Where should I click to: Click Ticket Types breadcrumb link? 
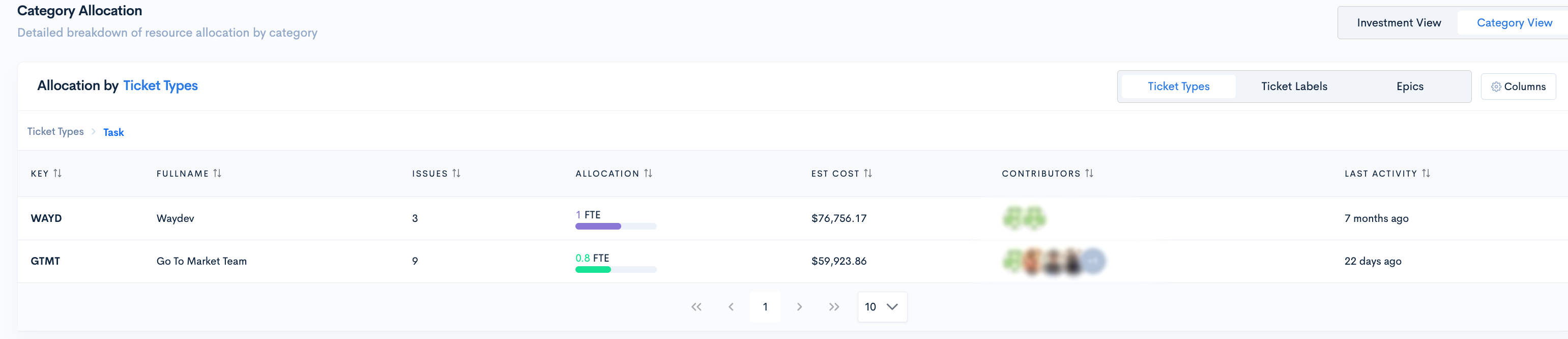pos(55,131)
